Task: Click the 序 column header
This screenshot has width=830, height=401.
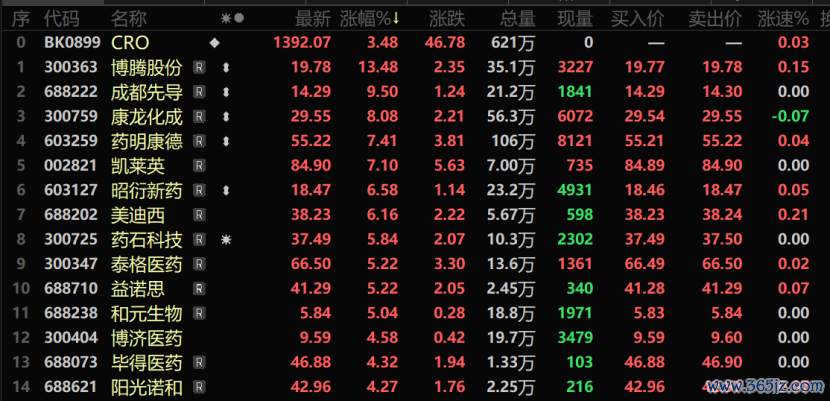Action: (x=21, y=19)
